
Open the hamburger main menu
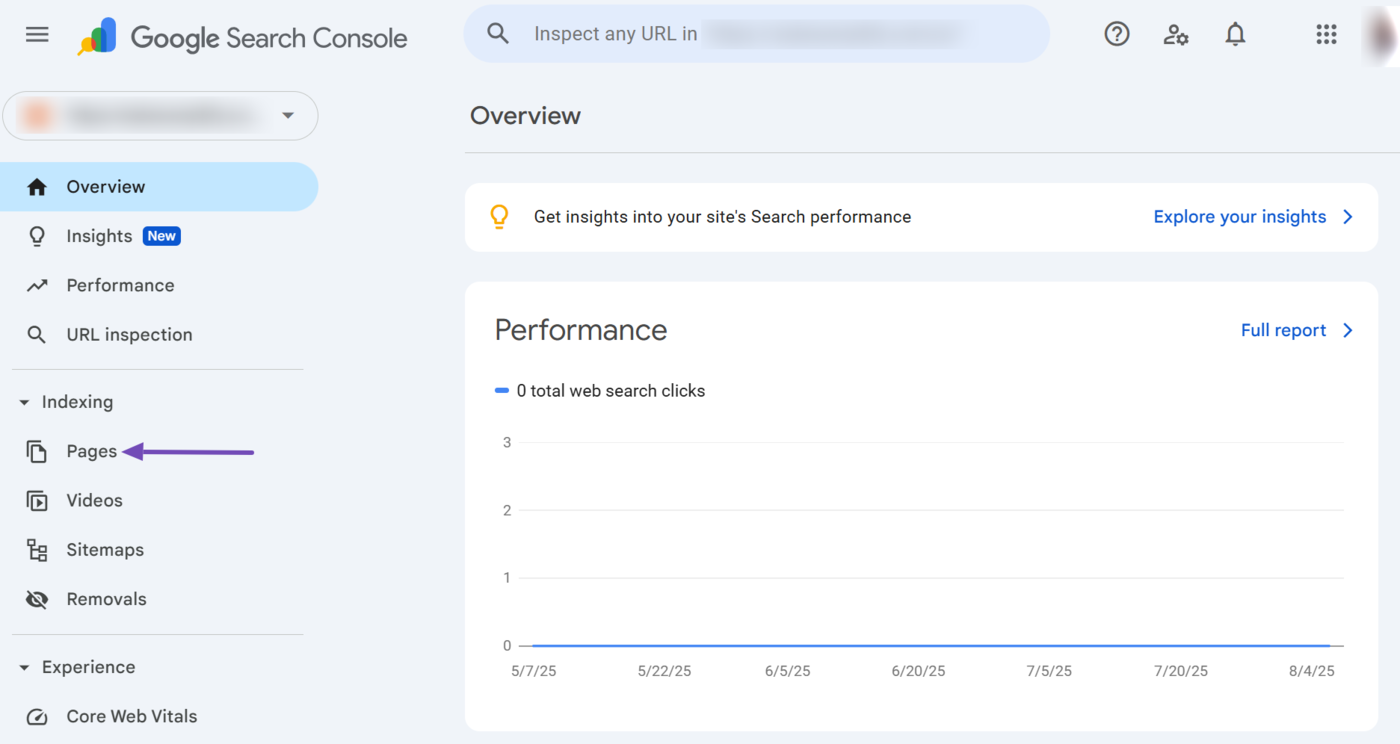pyautogui.click(x=37, y=35)
